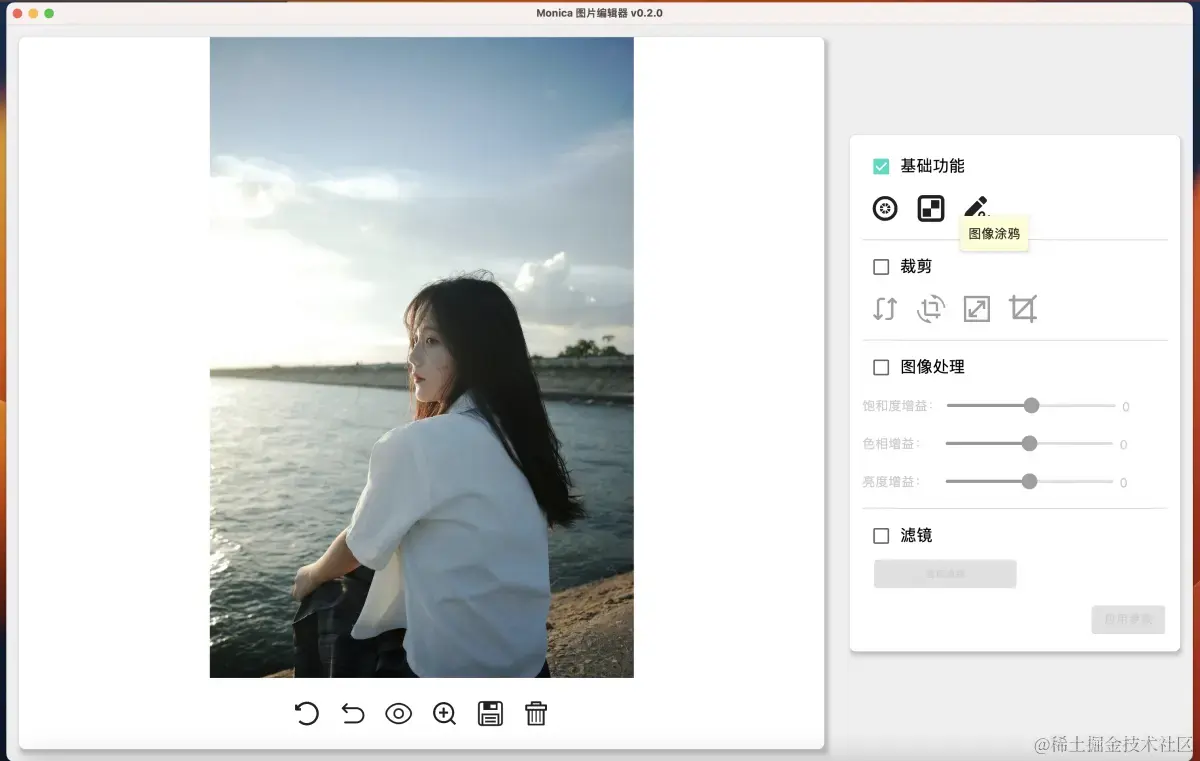The height and width of the screenshot is (761, 1200).
Task: Click the undo arrow icon below photo
Action: (353, 713)
